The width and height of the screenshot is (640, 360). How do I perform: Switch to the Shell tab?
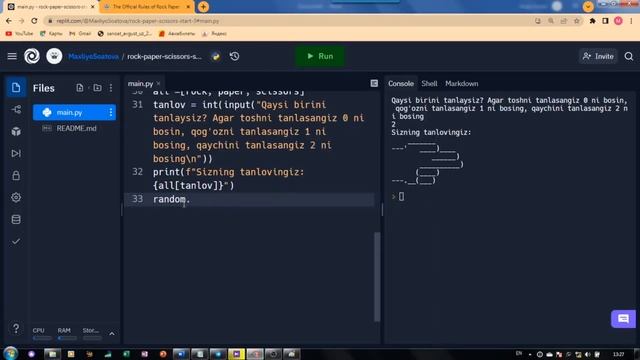click(x=429, y=83)
